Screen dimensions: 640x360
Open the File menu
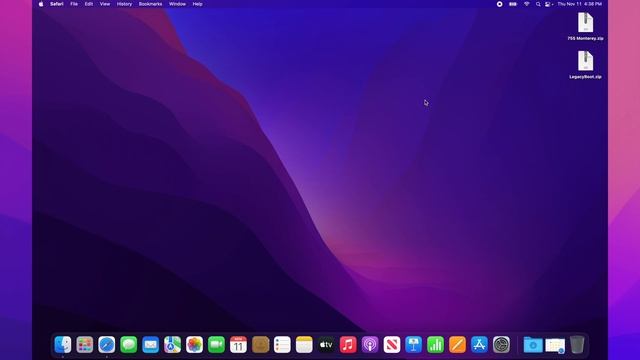74,4
